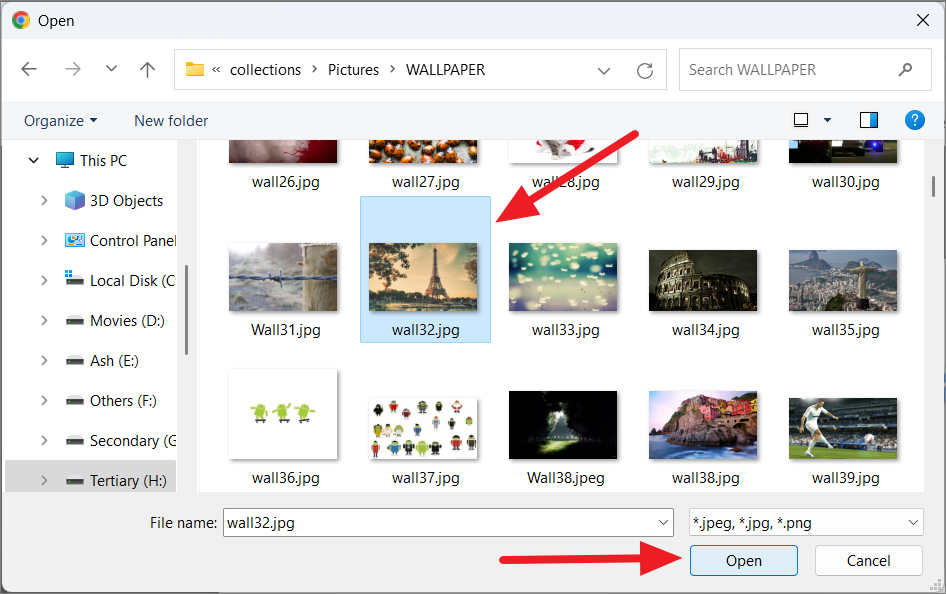
Task: Expand the Tertiary (H:) node
Action: tap(44, 481)
